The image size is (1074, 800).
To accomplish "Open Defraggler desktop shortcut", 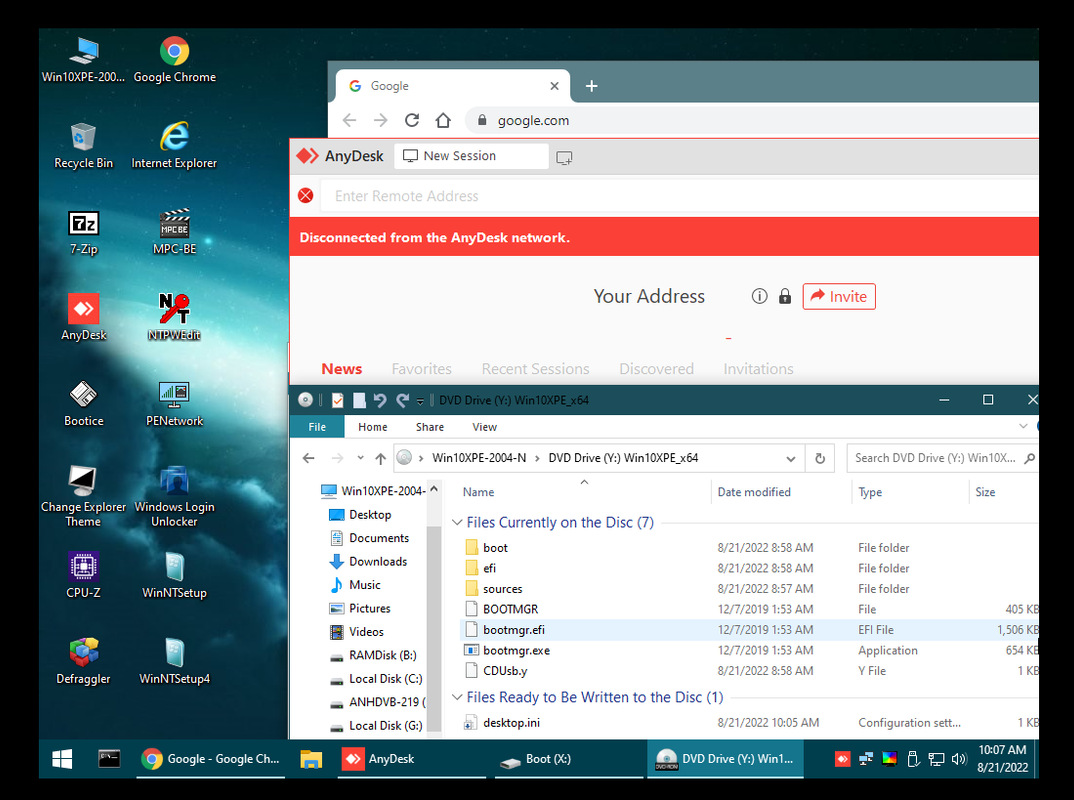I will (x=84, y=662).
